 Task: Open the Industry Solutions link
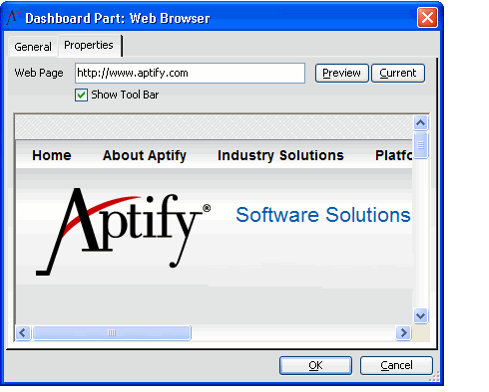280,156
